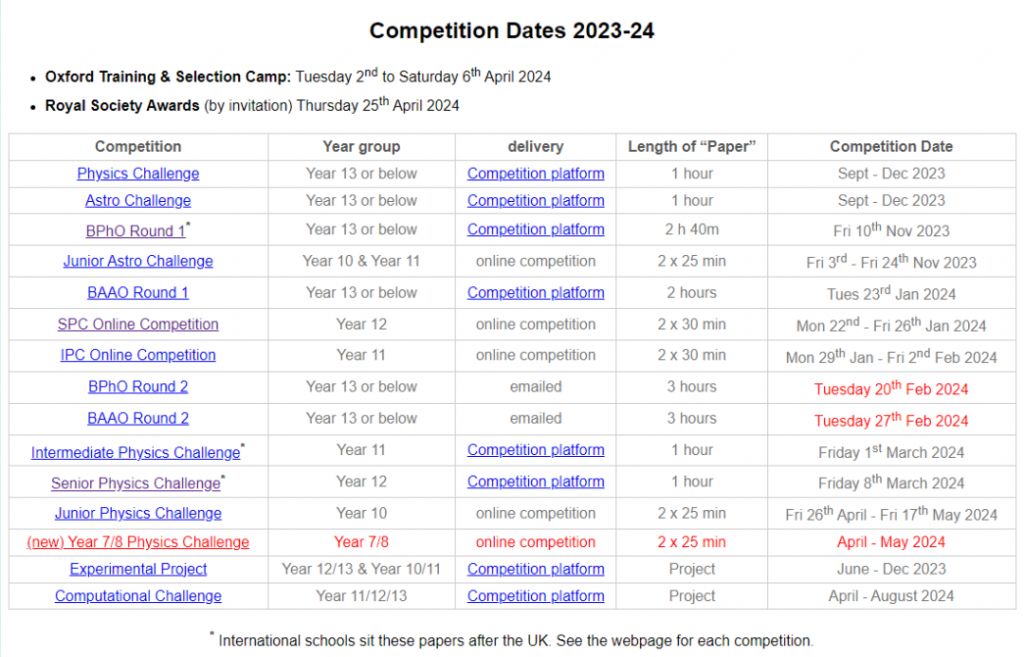
Task: Click Competition platform link in BAAO Round 1 row
Action: click(x=535, y=293)
